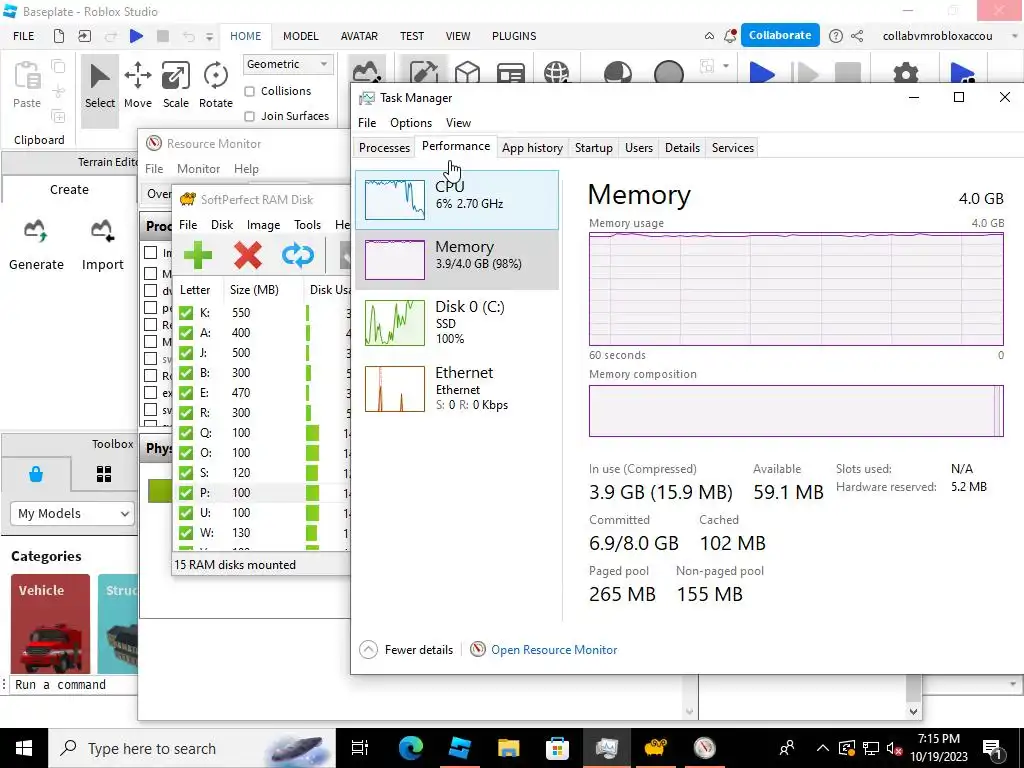Enable the Collisions checkbox

coord(249,91)
